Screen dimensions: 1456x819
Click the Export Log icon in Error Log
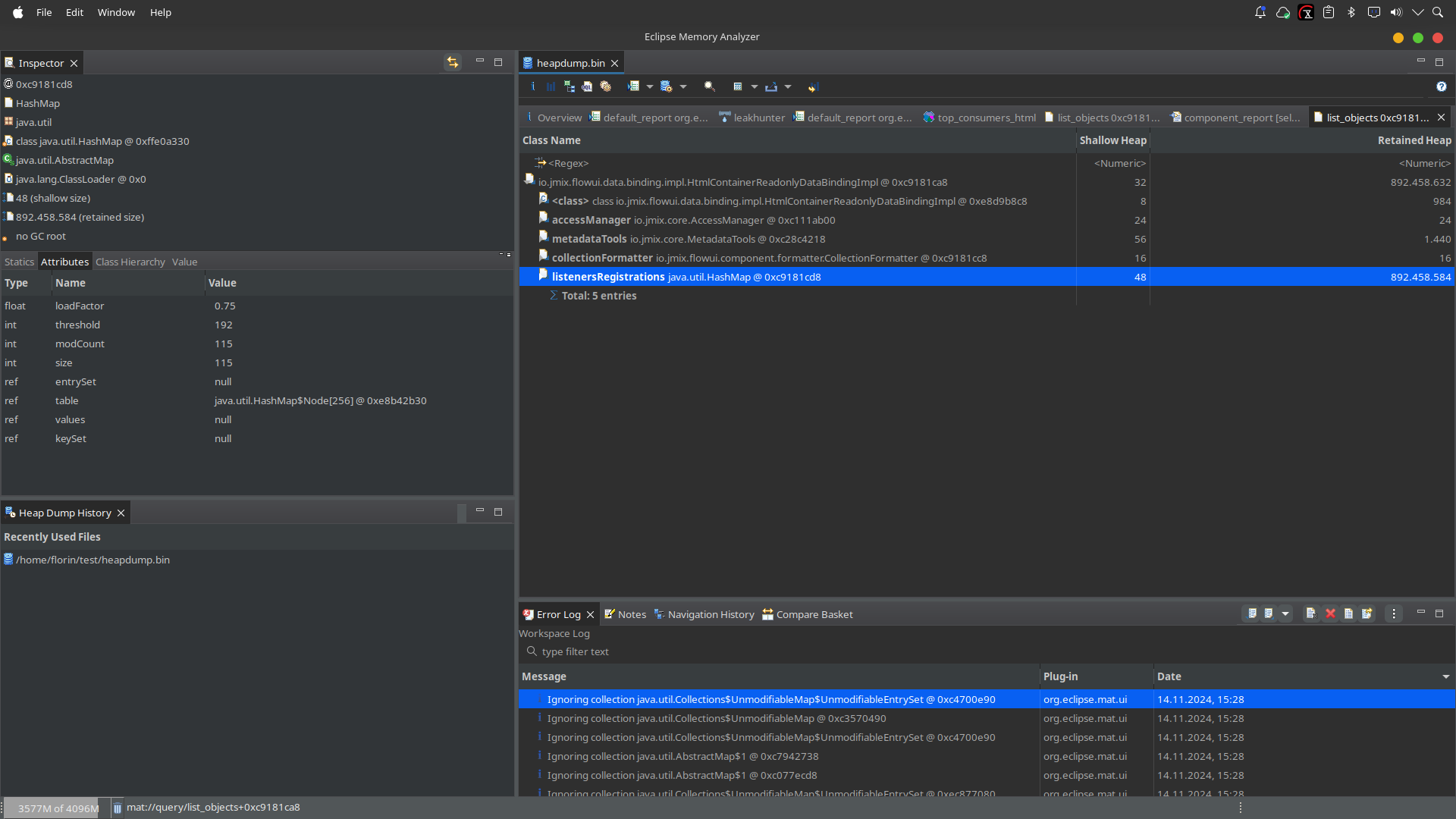pos(1253,613)
